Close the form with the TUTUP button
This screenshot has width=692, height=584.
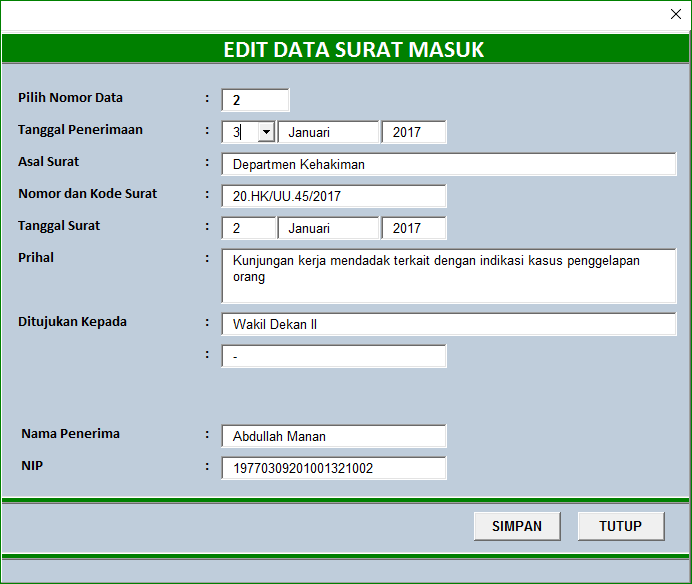tap(621, 526)
